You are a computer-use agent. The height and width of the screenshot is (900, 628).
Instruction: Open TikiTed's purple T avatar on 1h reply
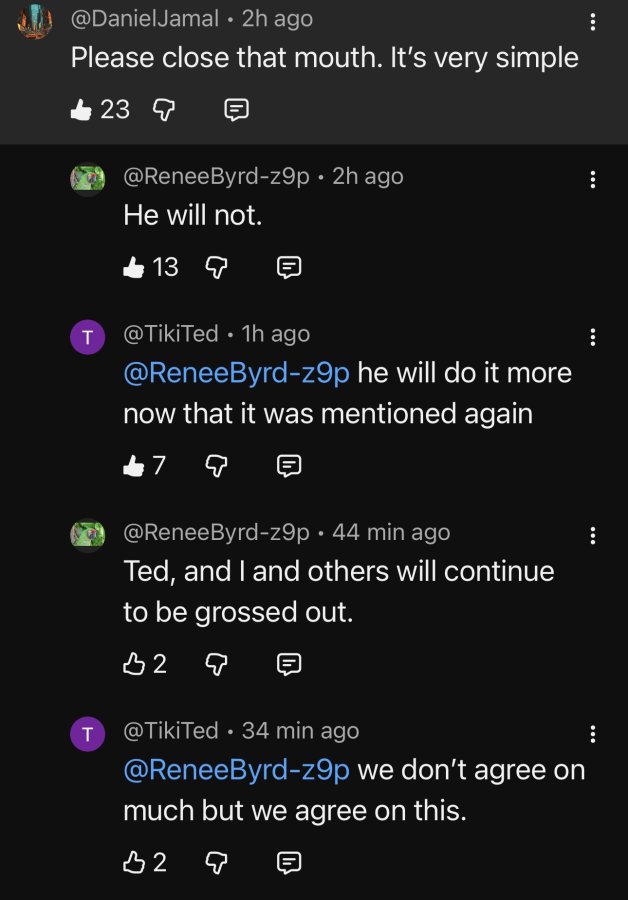click(x=87, y=337)
